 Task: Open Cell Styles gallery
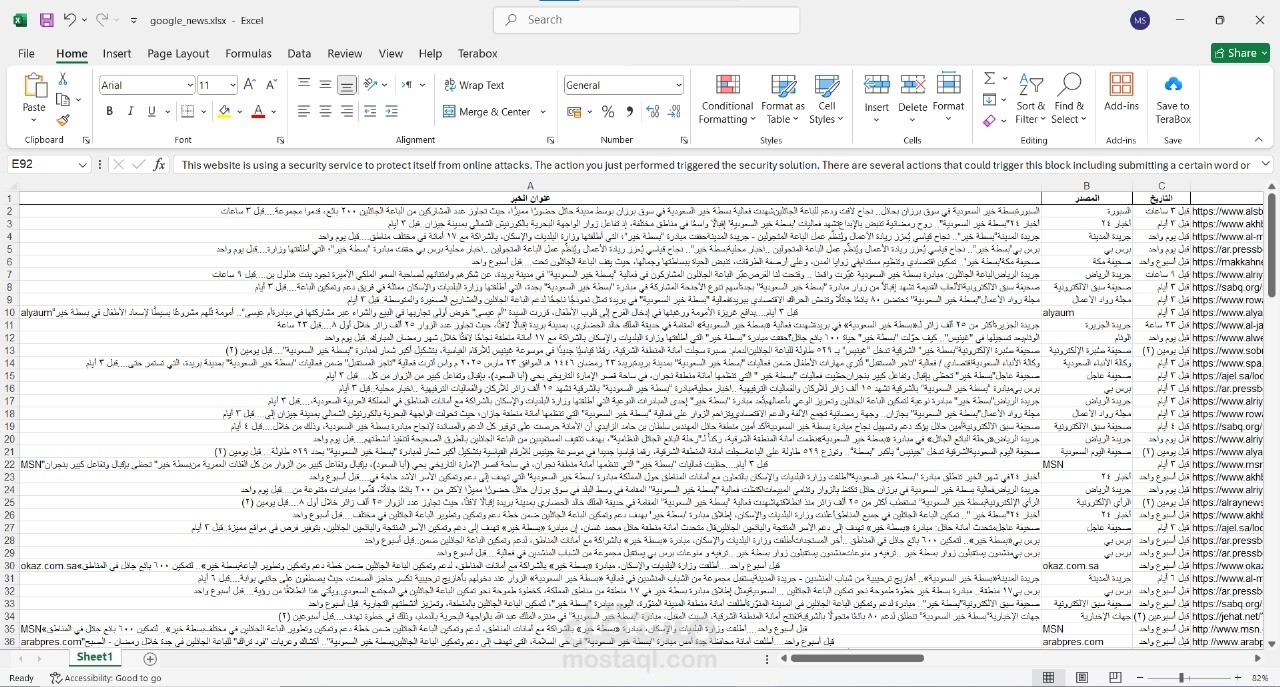pos(826,99)
